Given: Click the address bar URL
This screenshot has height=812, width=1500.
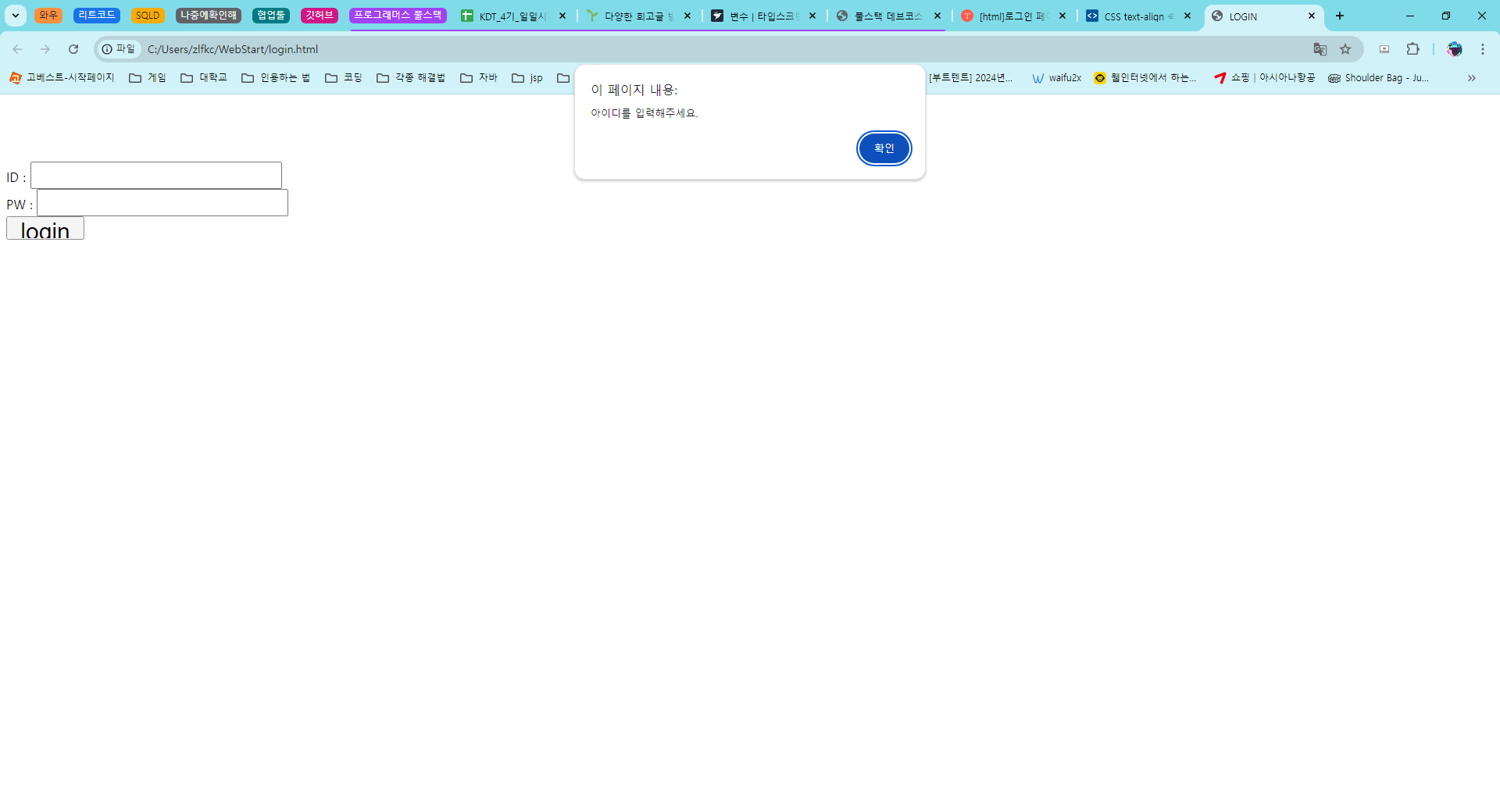Looking at the screenshot, I should coord(233,49).
